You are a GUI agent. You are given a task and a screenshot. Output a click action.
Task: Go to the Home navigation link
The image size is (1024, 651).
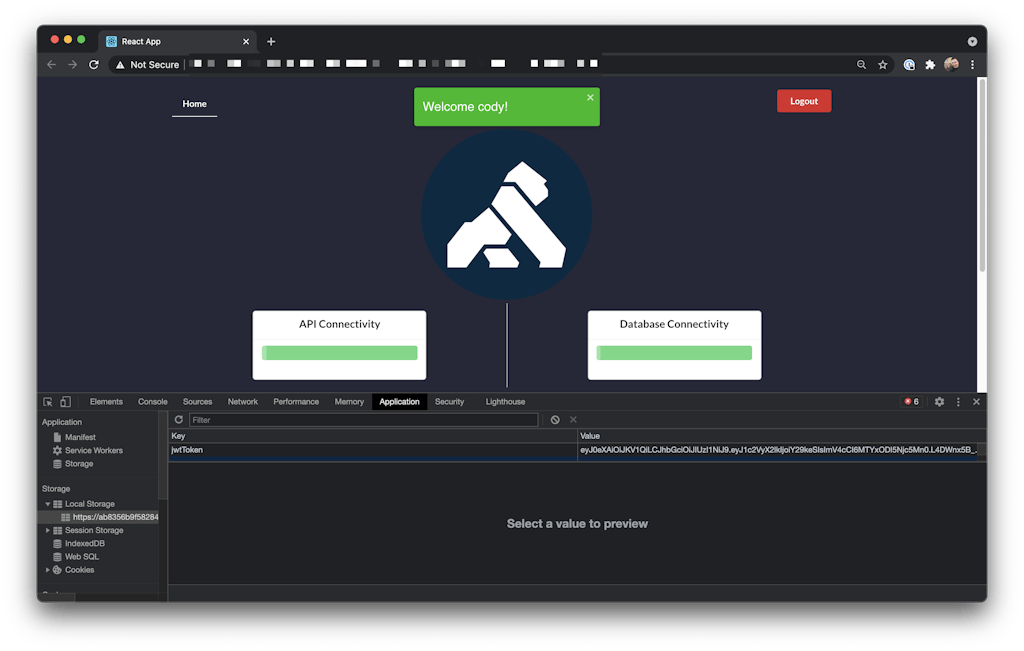pos(194,104)
